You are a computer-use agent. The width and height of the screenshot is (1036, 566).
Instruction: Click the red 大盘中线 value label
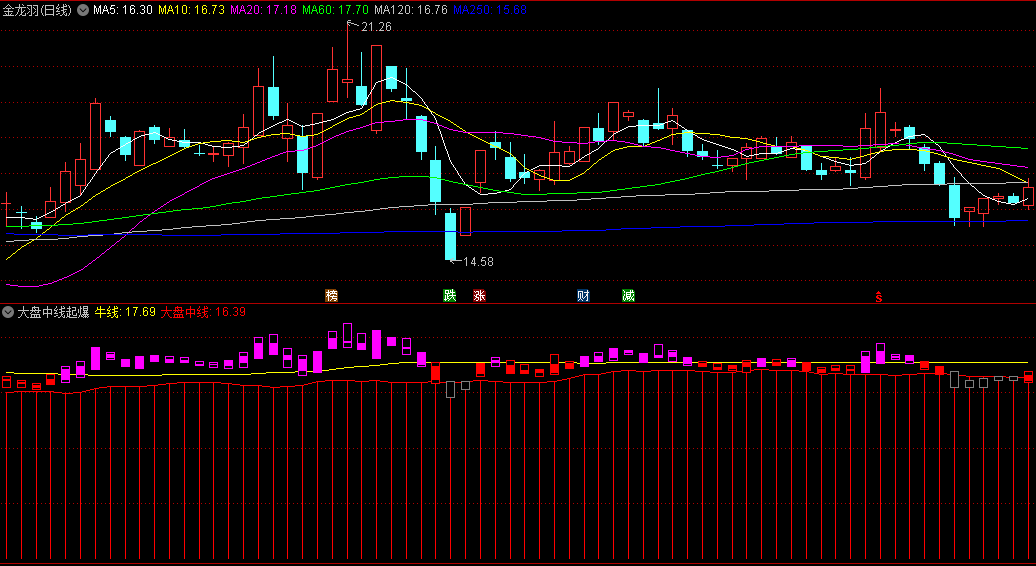pyautogui.click(x=203, y=312)
